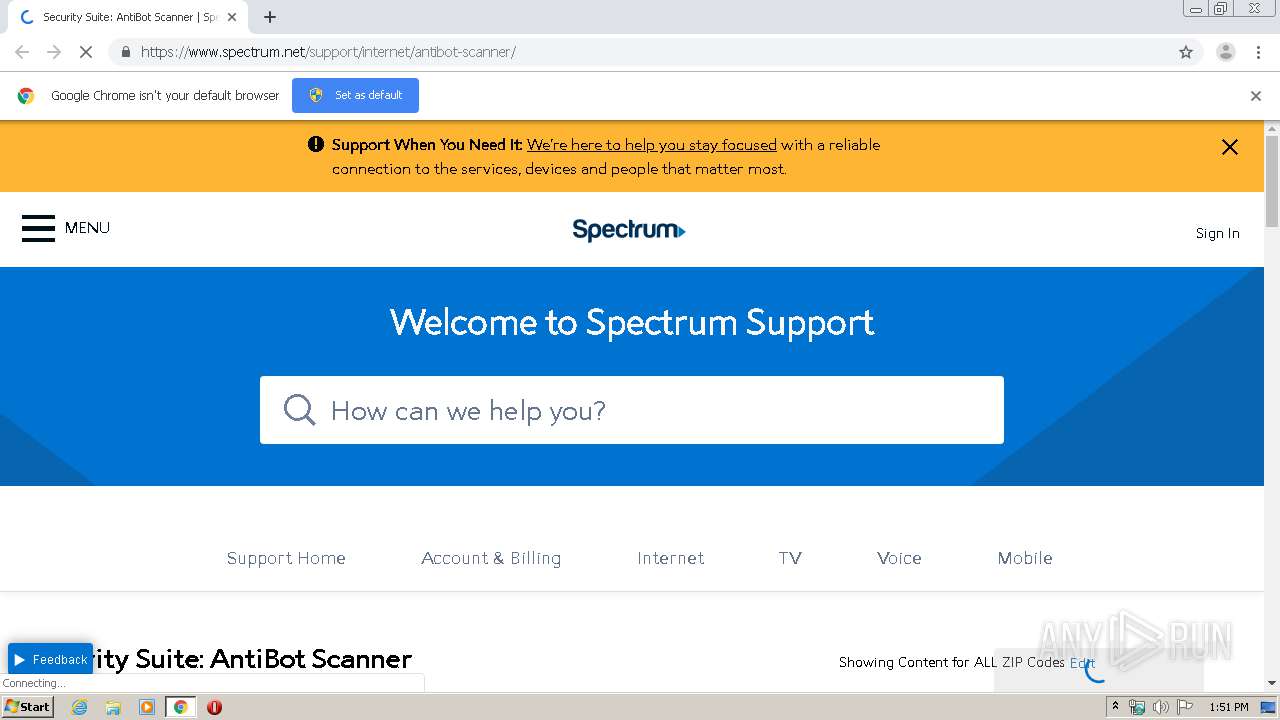Open the media player taskbar icon
Screen dimensions: 1280x720
[147, 707]
